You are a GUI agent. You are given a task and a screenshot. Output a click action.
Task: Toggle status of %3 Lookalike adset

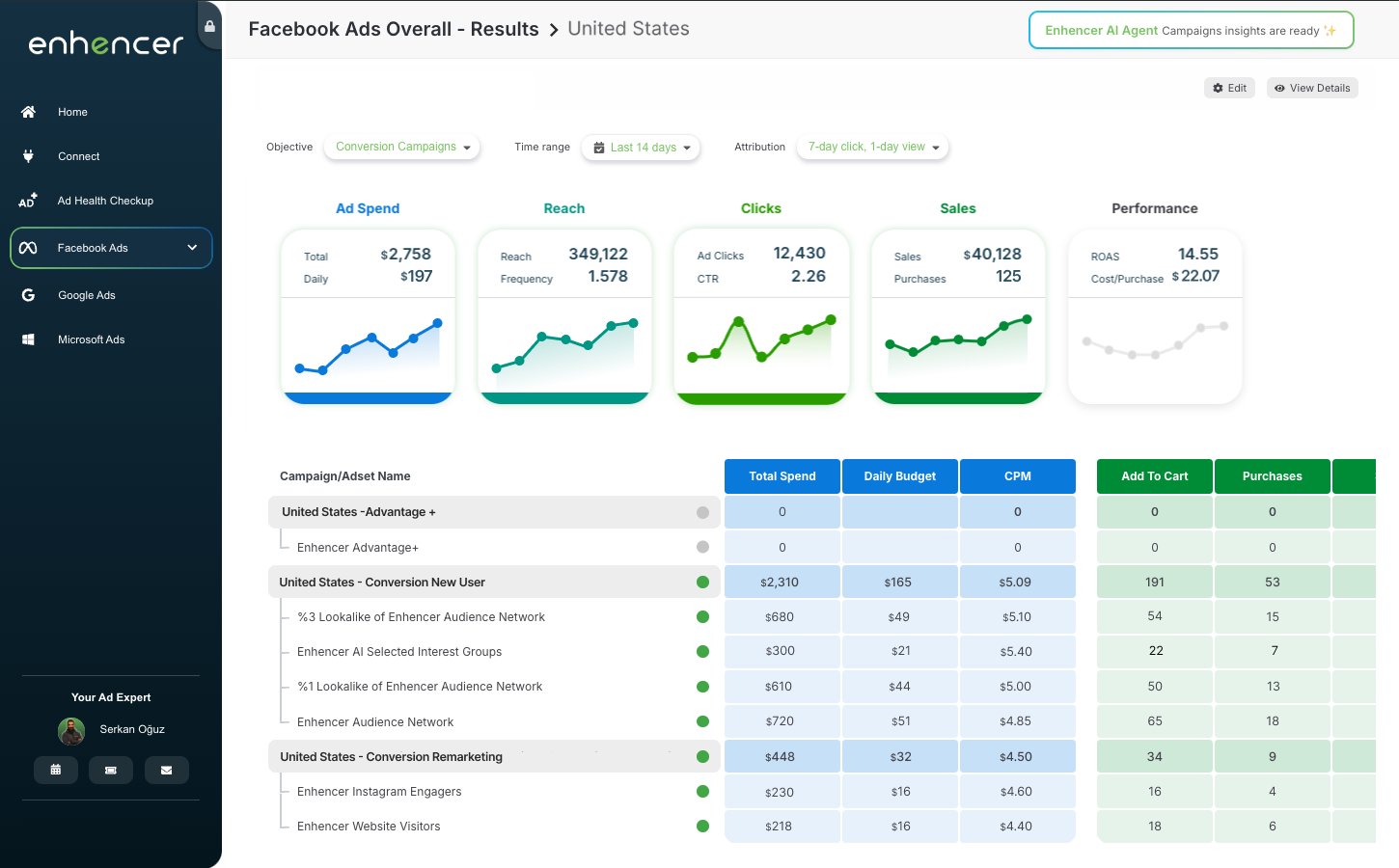coord(702,616)
